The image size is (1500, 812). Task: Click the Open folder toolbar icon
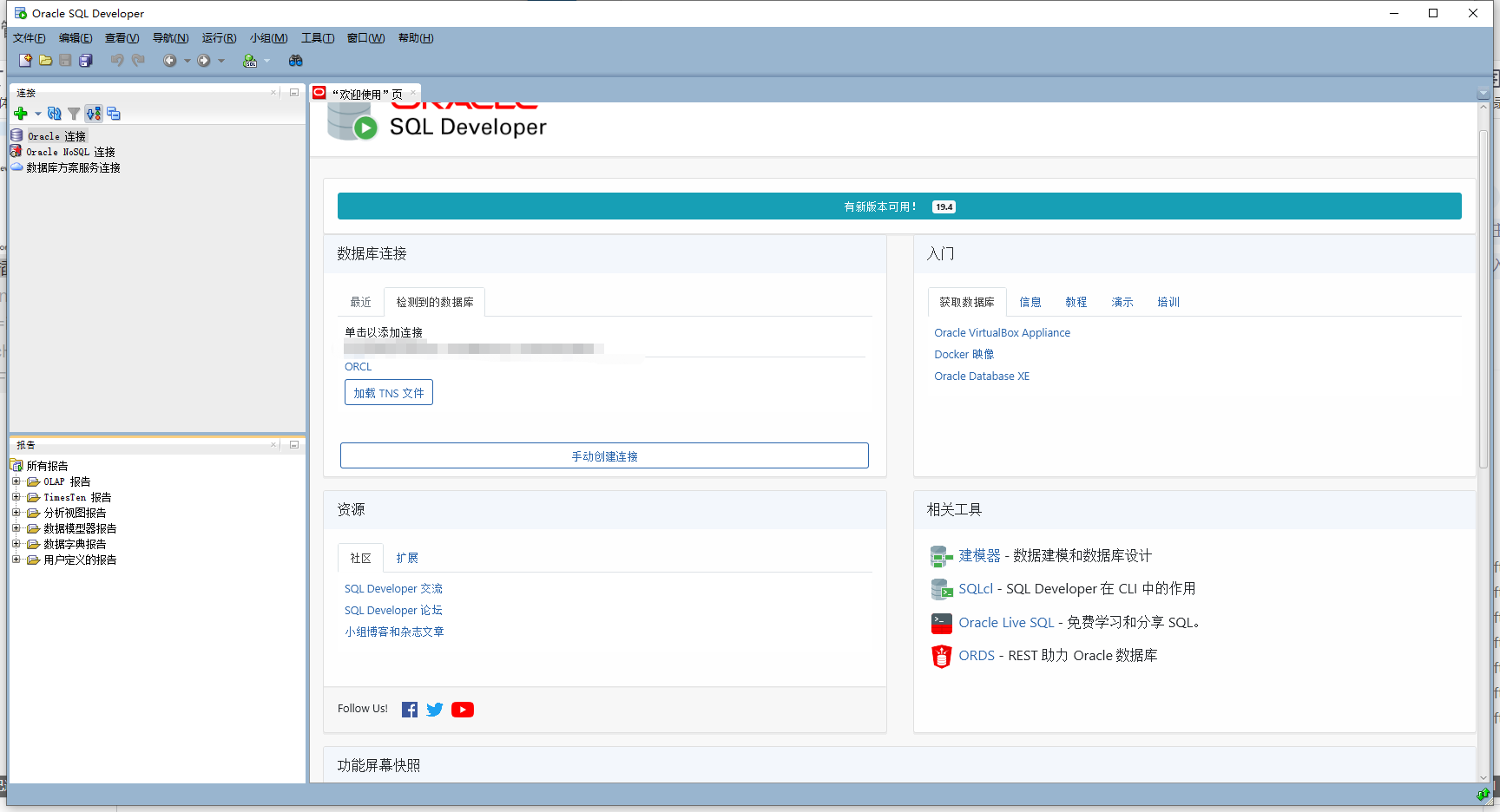[x=45, y=61]
